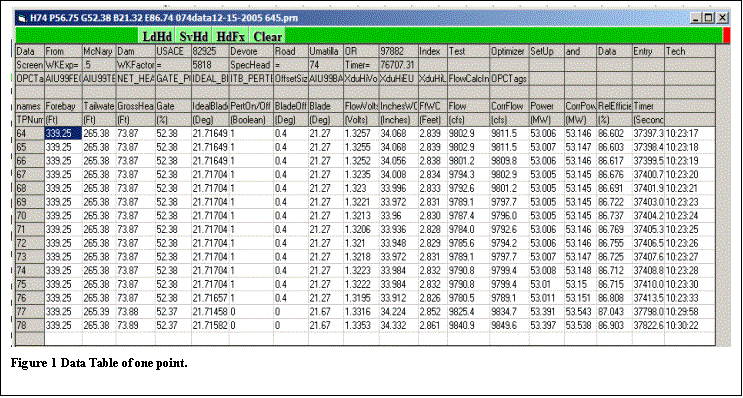Click the Clear button
Image resolution: width=743 pixels, height=398 pixels.
pyautogui.click(x=268, y=36)
